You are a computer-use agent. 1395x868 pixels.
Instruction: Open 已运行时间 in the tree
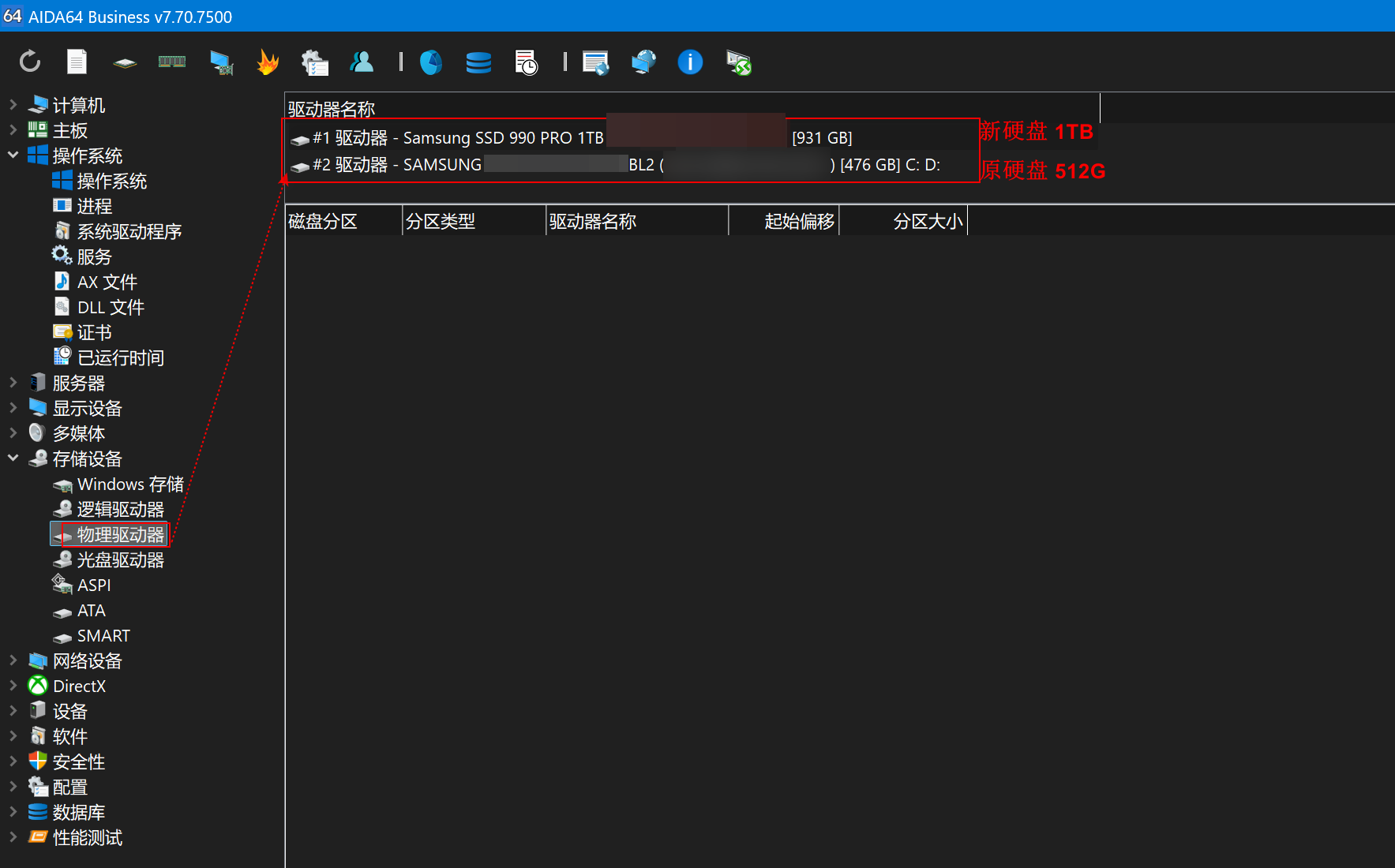tap(109, 357)
